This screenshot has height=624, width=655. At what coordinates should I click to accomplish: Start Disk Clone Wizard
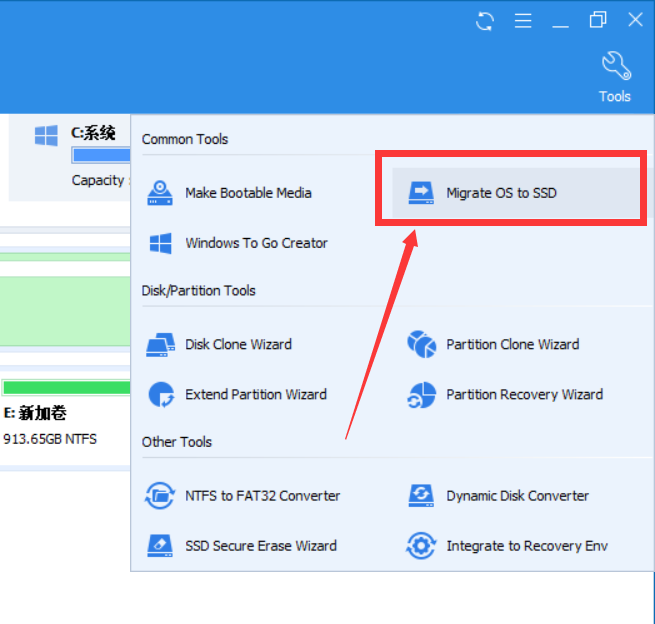coord(238,345)
